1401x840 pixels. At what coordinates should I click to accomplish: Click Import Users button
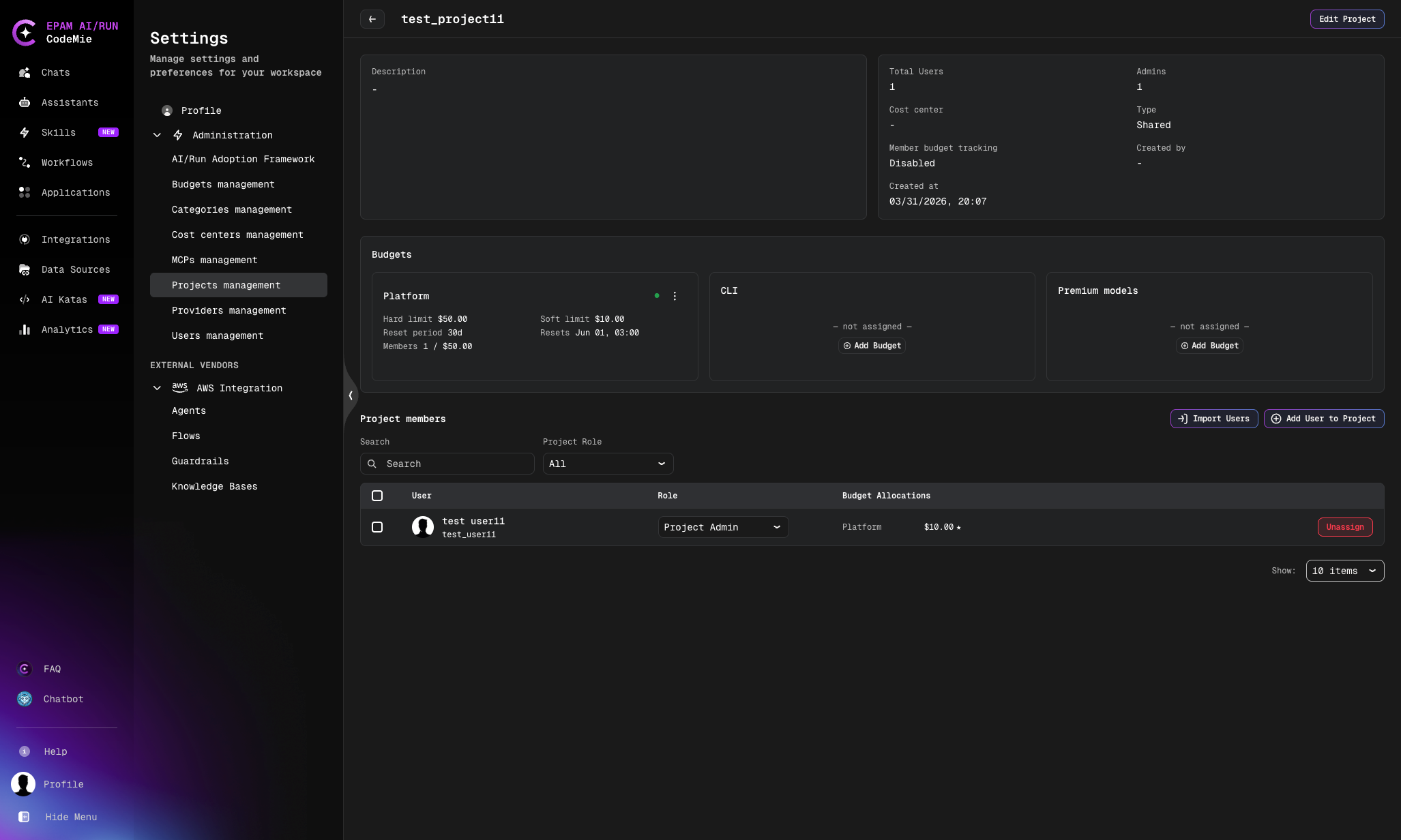pyautogui.click(x=1214, y=419)
